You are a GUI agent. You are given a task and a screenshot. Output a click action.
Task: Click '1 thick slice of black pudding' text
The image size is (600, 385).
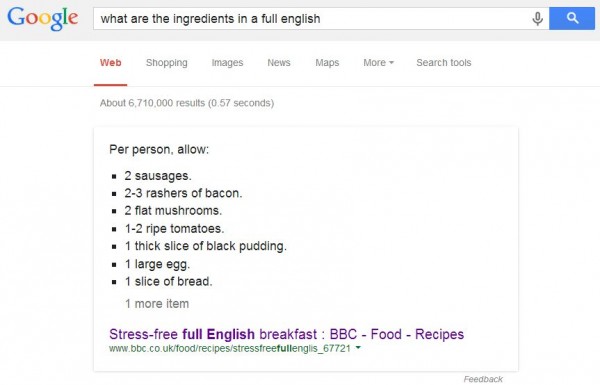point(205,246)
